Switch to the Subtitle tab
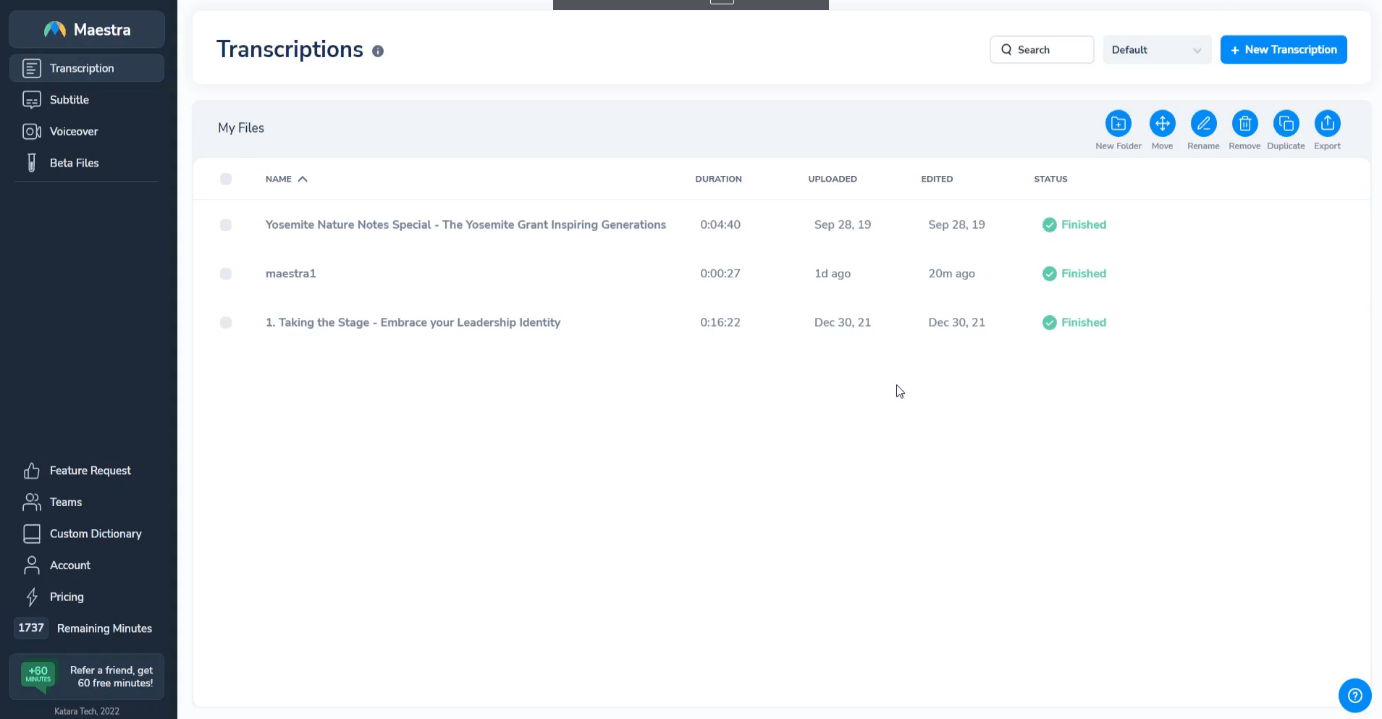Viewport: 1382px width, 719px height. pyautogui.click(x=69, y=99)
